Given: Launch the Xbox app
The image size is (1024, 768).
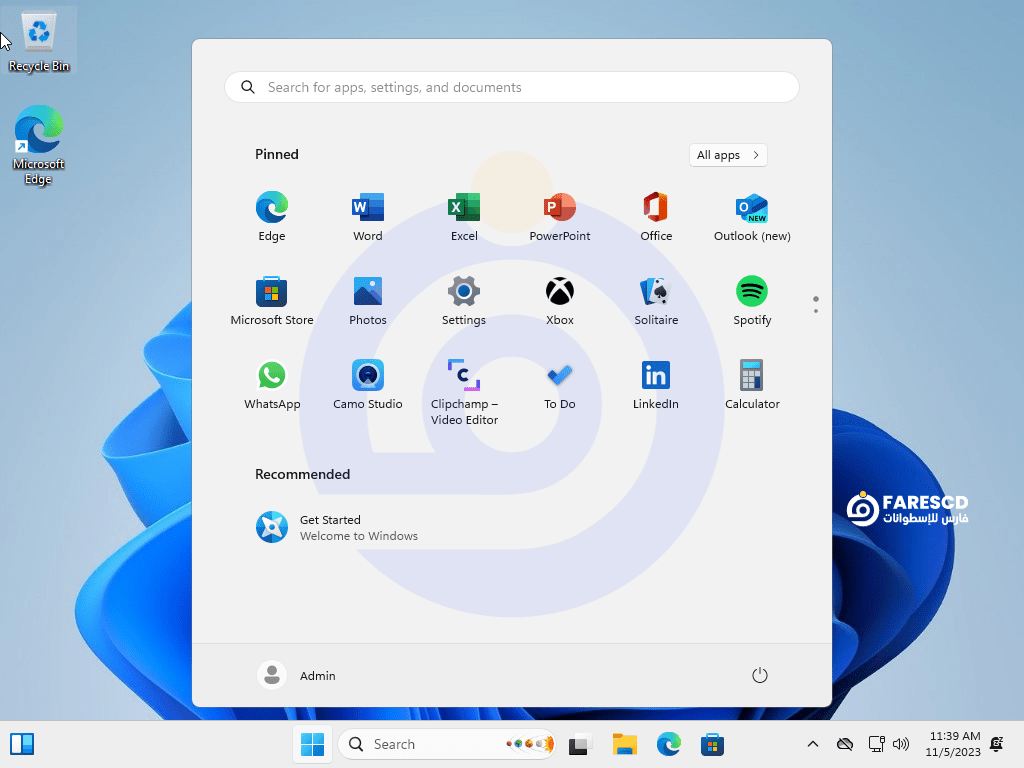Looking at the screenshot, I should (x=560, y=300).
